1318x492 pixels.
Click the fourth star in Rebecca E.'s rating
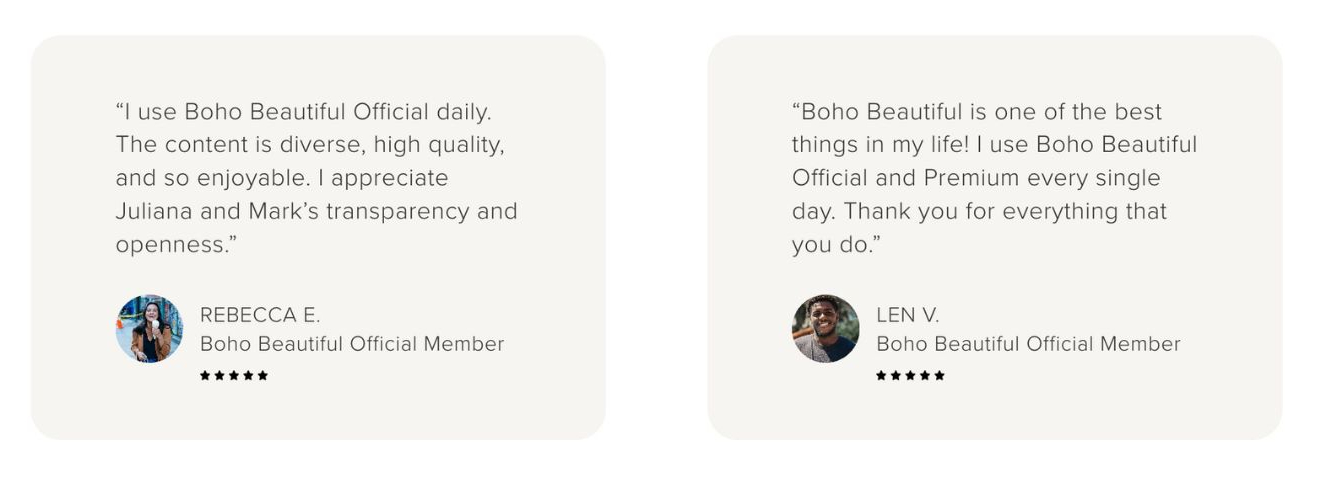(248, 375)
